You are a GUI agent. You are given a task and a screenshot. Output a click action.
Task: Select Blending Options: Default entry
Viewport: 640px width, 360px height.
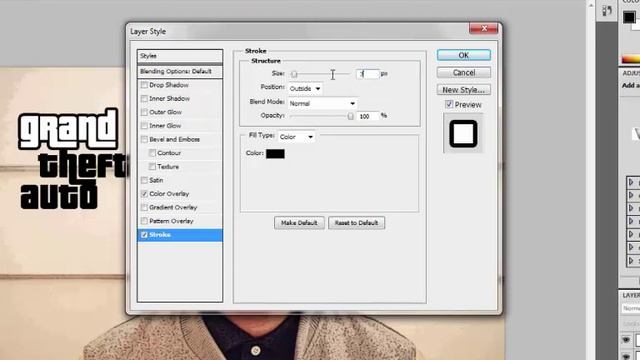(x=180, y=71)
